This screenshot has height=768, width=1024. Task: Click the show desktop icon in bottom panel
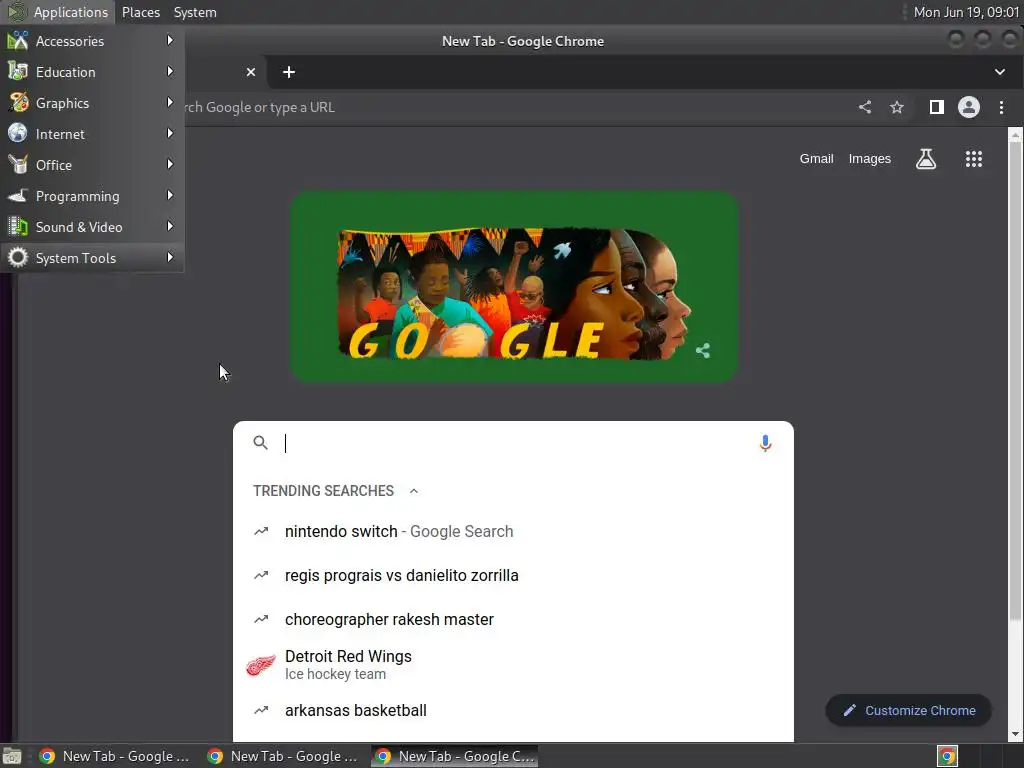tap(12, 756)
